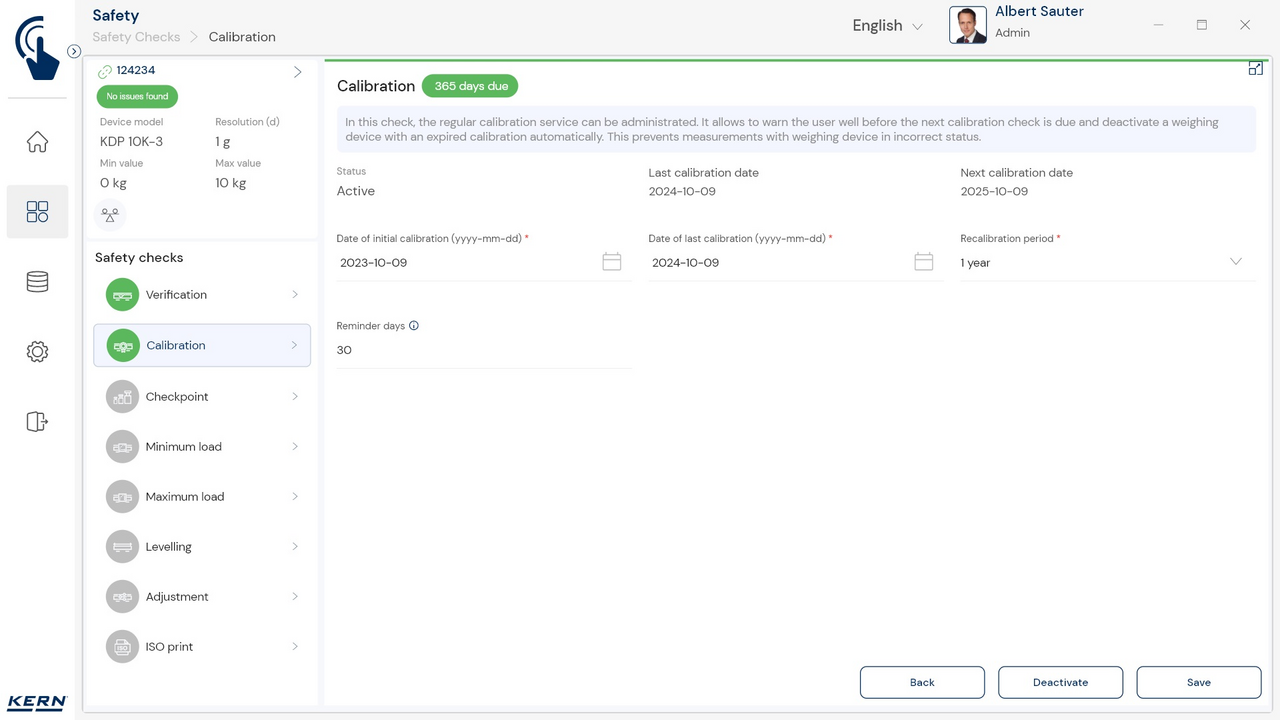Image resolution: width=1280 pixels, height=720 pixels.
Task: Click the Save button
Action: pyautogui.click(x=1198, y=682)
